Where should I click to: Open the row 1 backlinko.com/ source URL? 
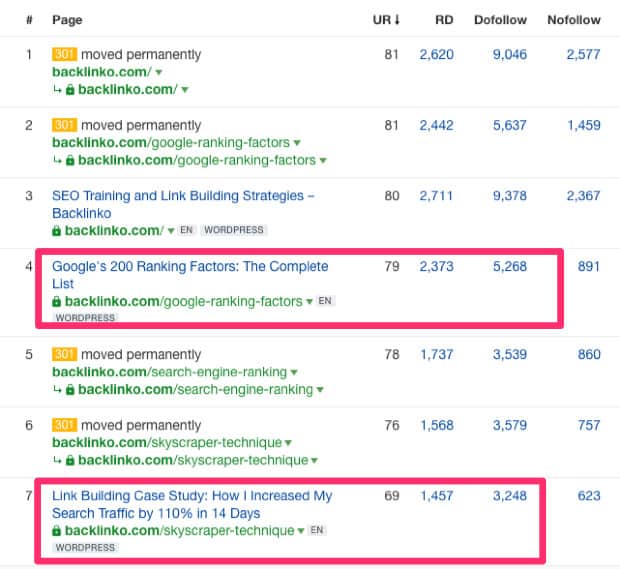click(102, 72)
